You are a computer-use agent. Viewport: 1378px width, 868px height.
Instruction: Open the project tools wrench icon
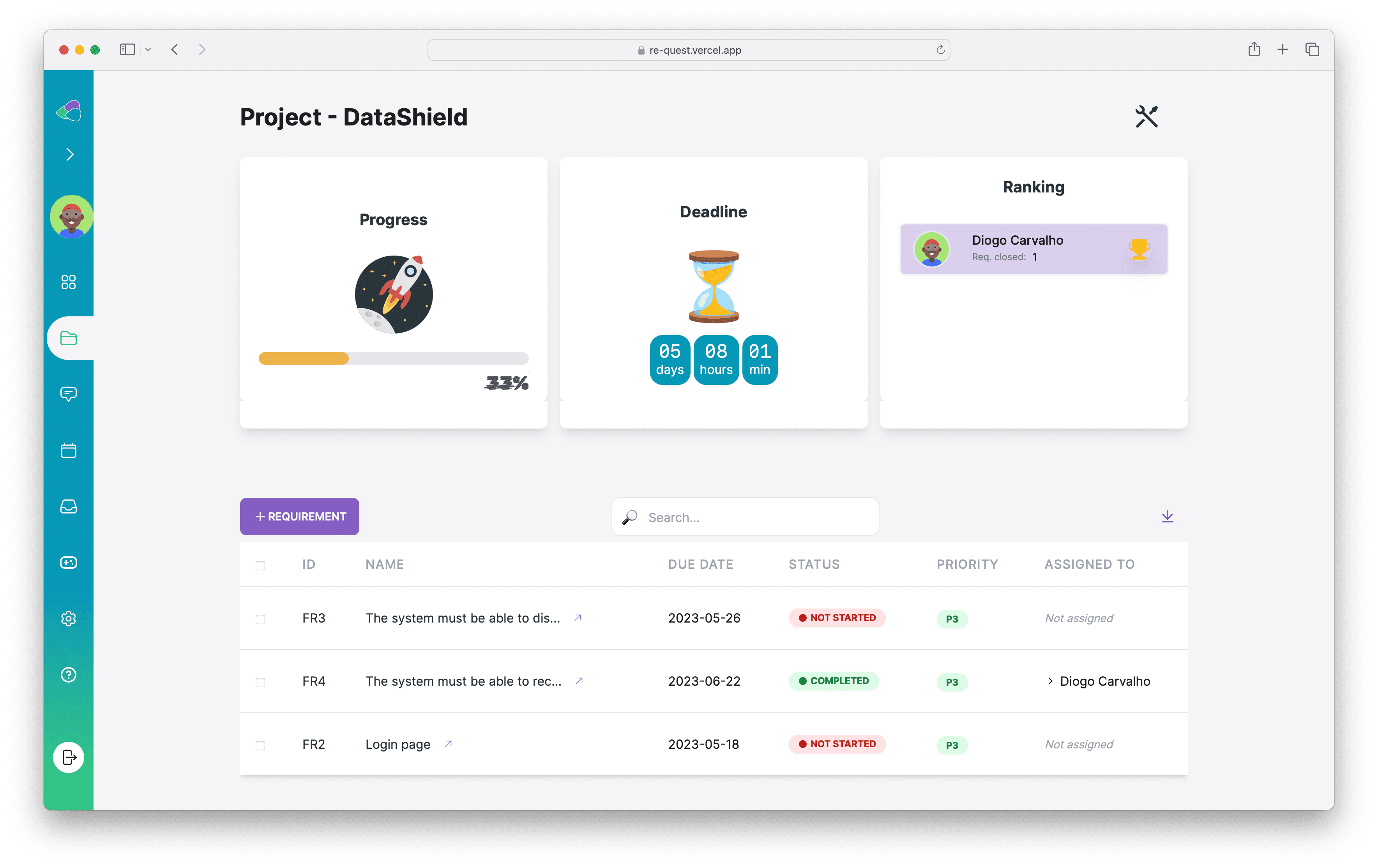1146,117
